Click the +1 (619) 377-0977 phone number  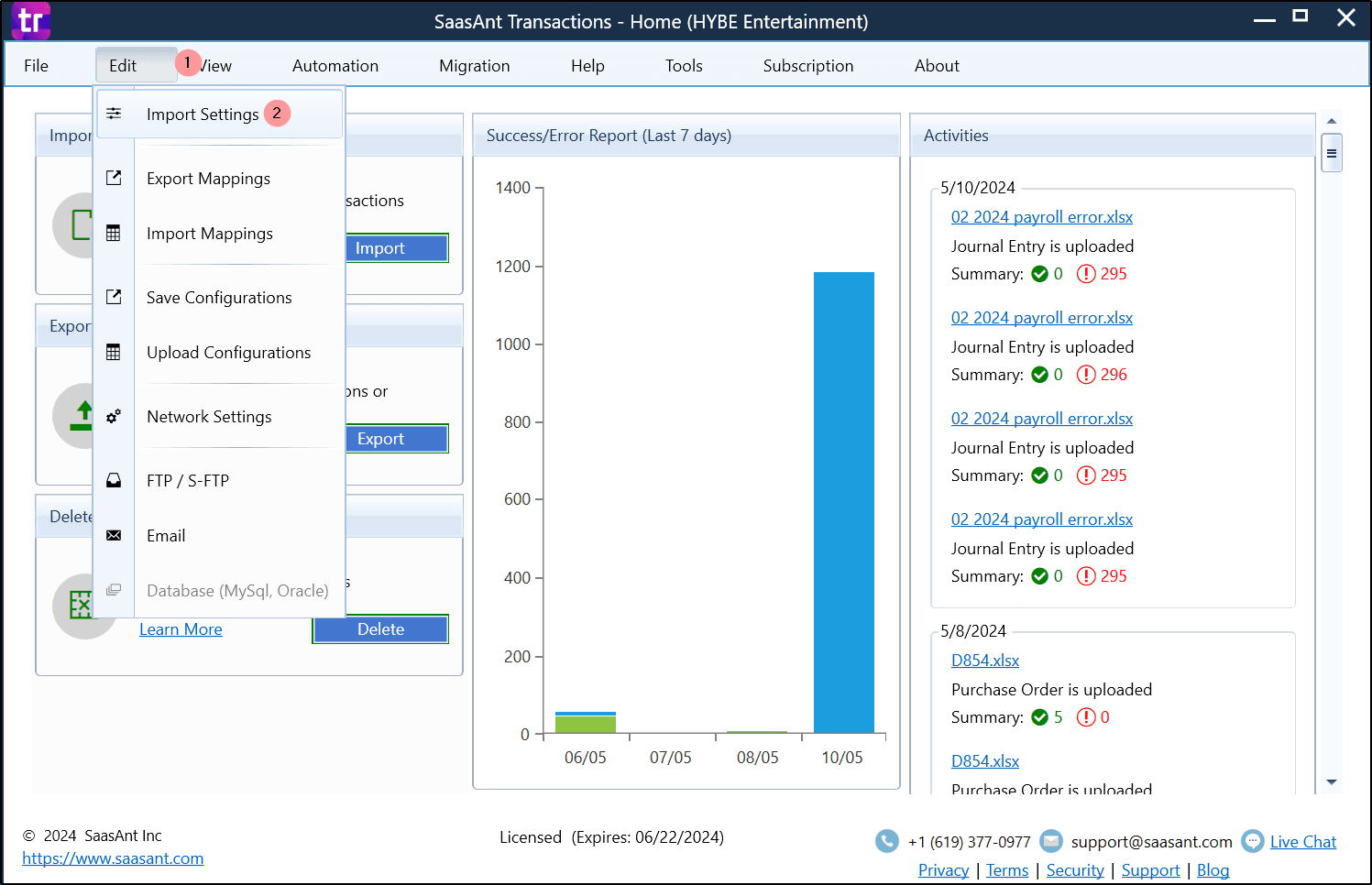[969, 841]
